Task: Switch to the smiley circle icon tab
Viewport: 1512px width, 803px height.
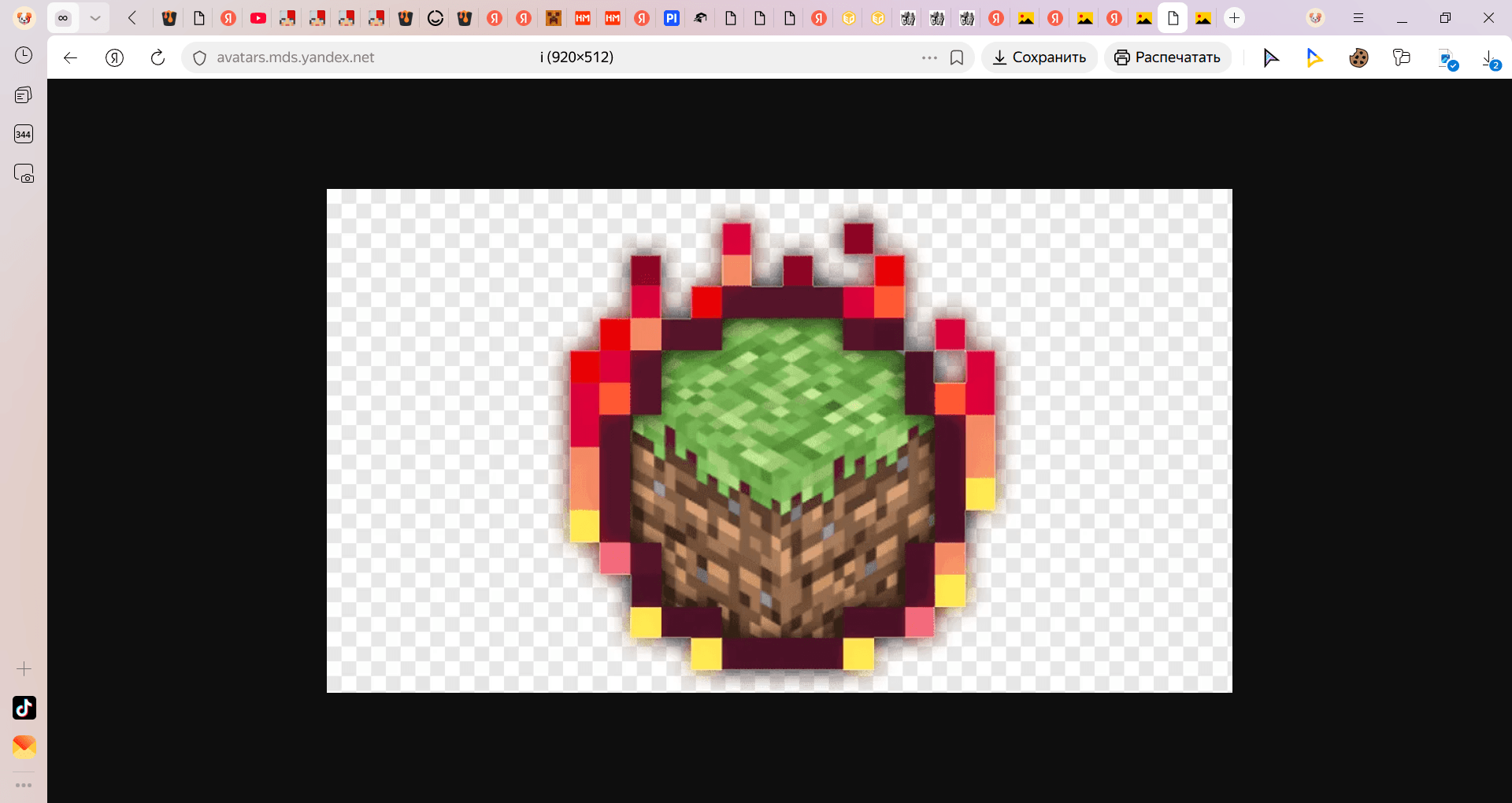Action: coord(435,18)
